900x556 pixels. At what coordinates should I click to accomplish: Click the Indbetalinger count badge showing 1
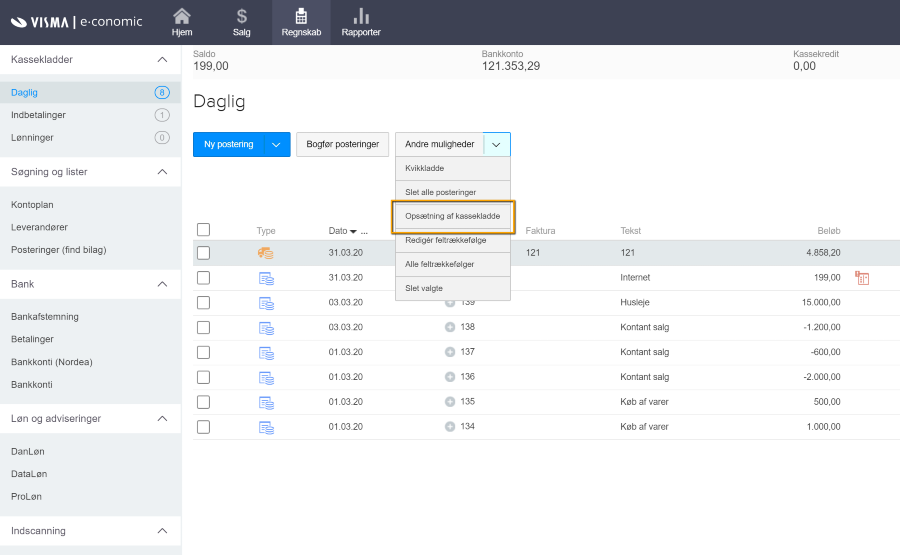coord(162,115)
